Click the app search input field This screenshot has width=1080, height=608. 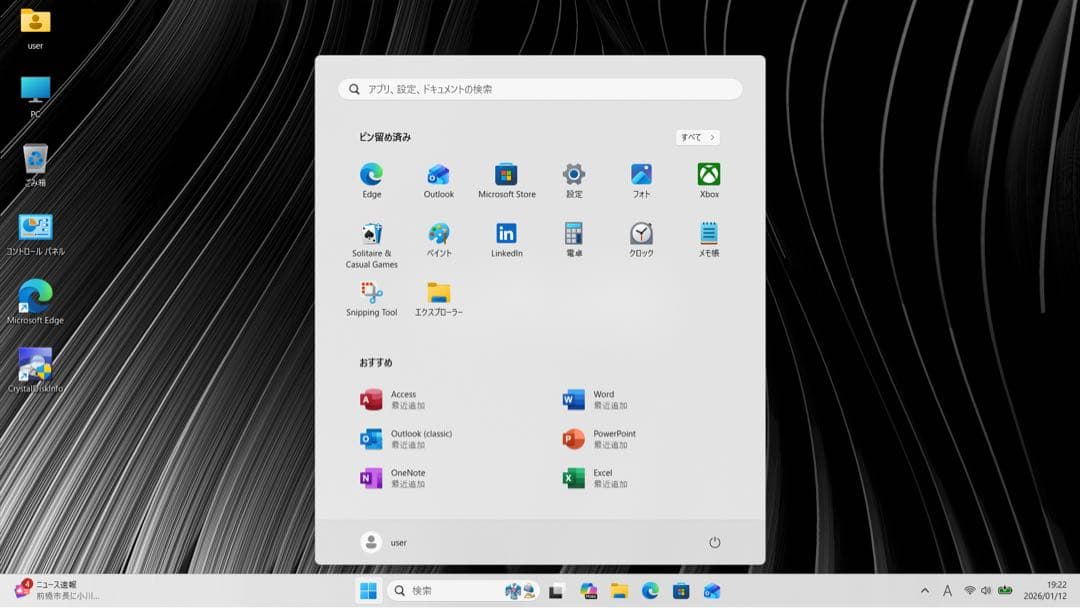pos(540,88)
